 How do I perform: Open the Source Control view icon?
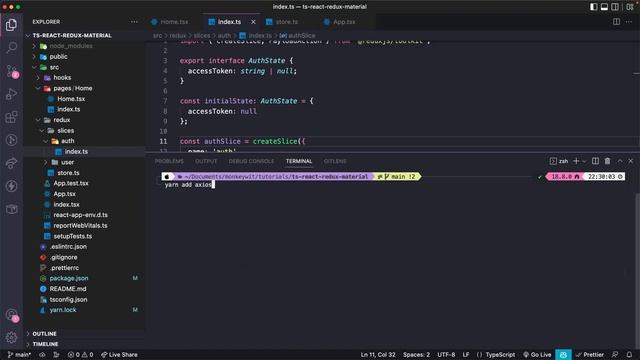click(11, 71)
